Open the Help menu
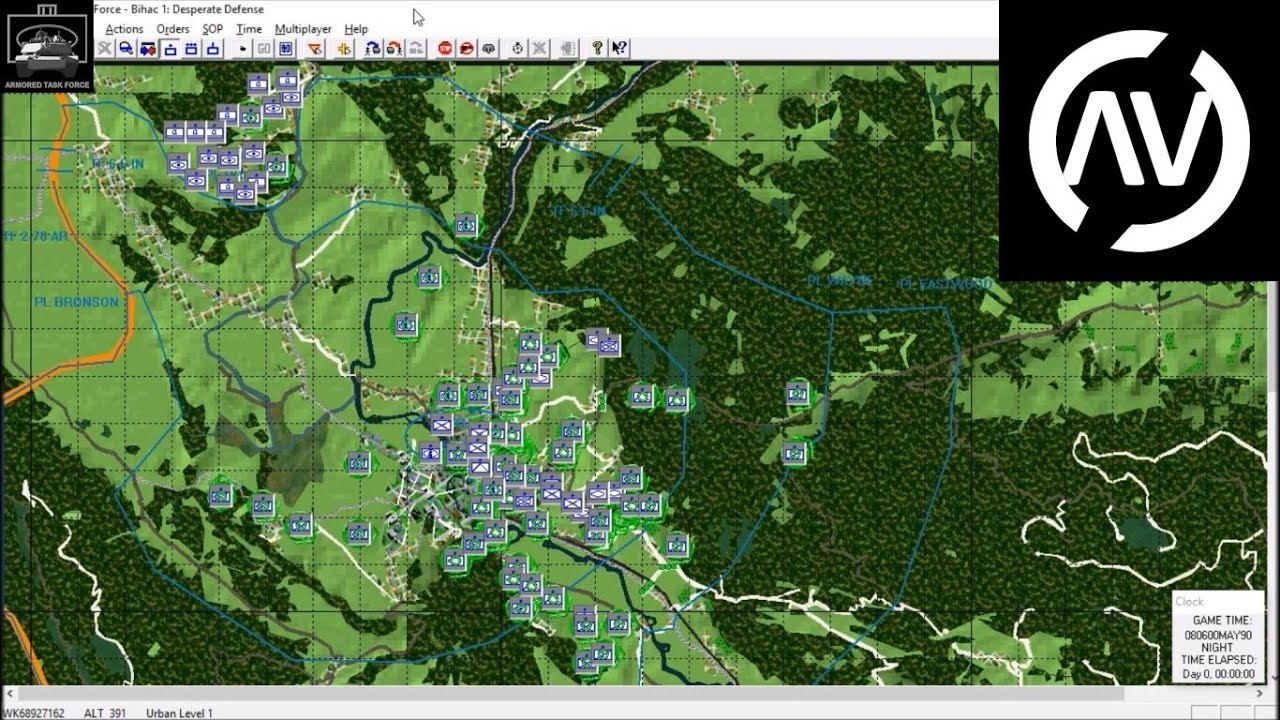The width and height of the screenshot is (1280, 720). pos(356,29)
